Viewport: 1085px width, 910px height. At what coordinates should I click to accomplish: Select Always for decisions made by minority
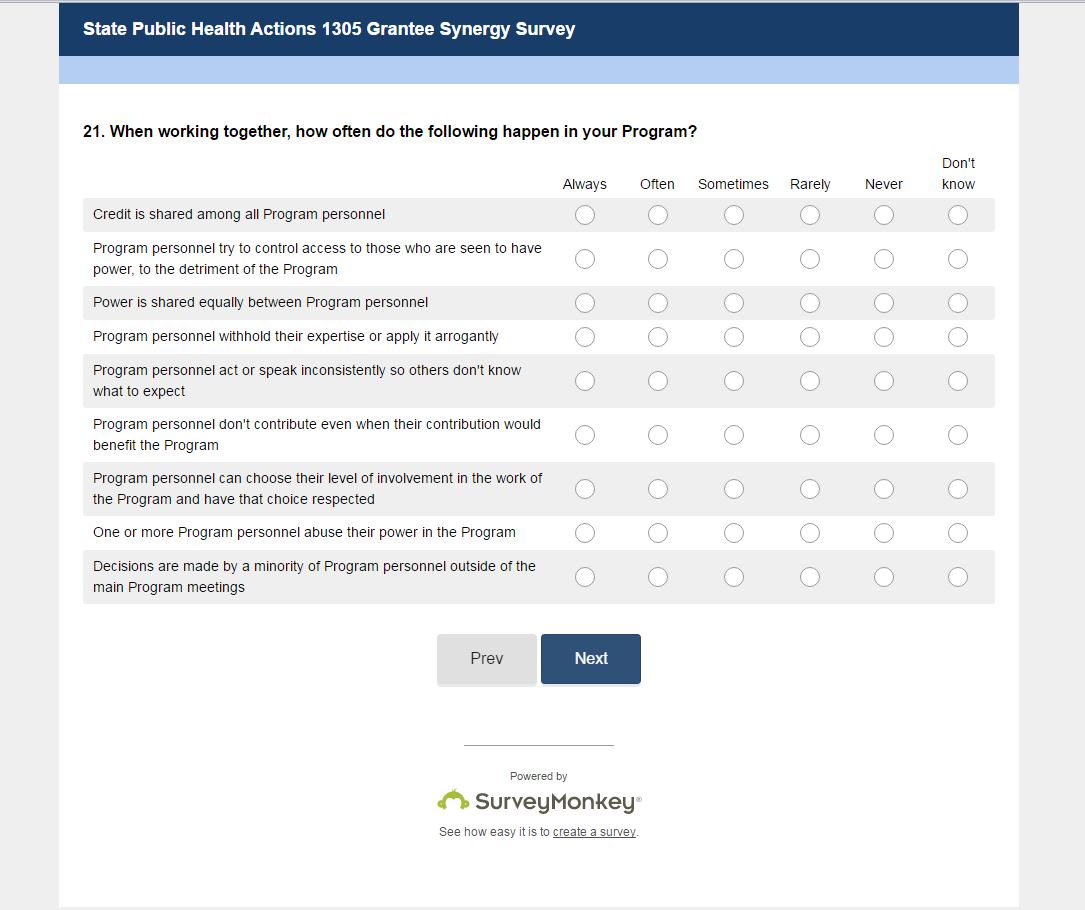pyautogui.click(x=585, y=577)
